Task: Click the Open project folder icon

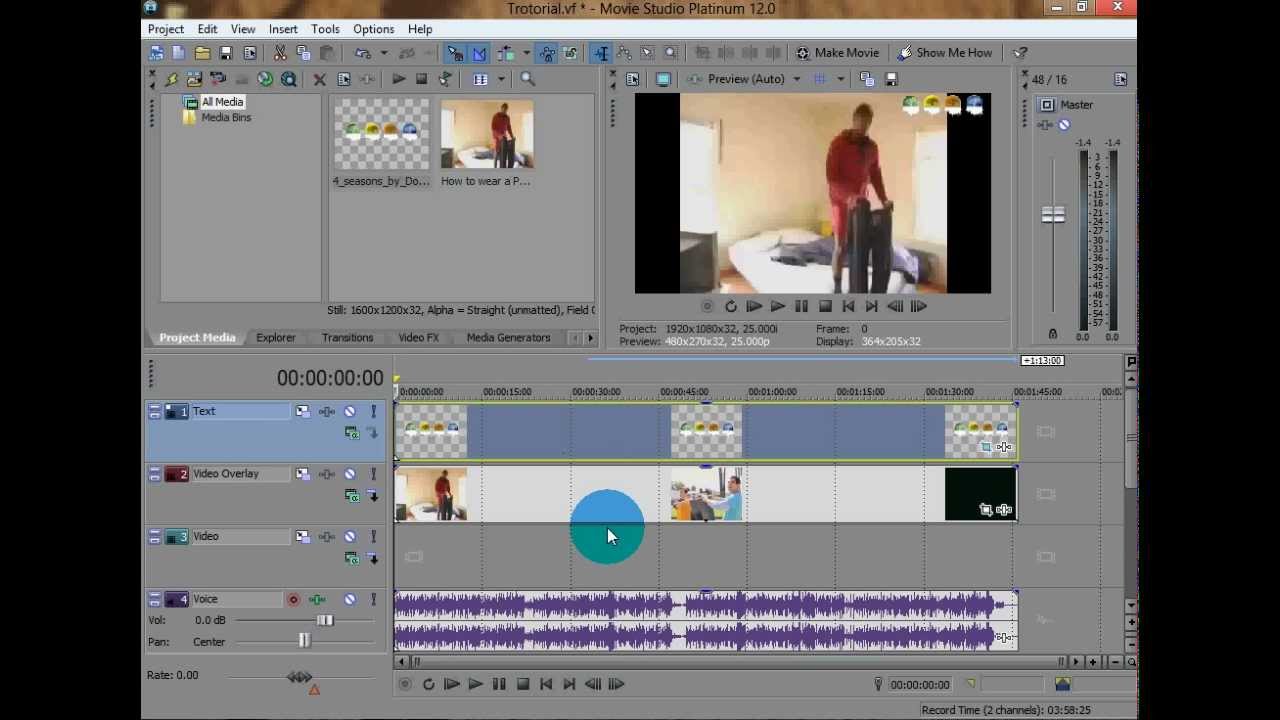Action: (x=202, y=53)
